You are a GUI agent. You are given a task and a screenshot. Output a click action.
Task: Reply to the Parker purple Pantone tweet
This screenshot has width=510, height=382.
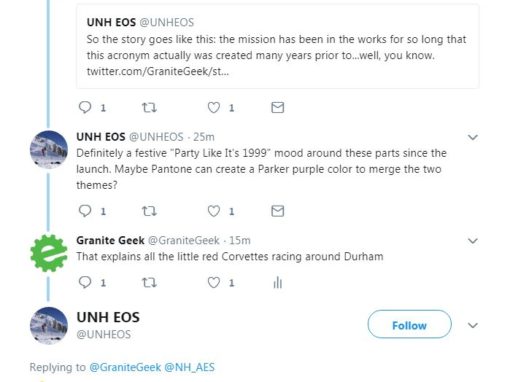click(85, 211)
